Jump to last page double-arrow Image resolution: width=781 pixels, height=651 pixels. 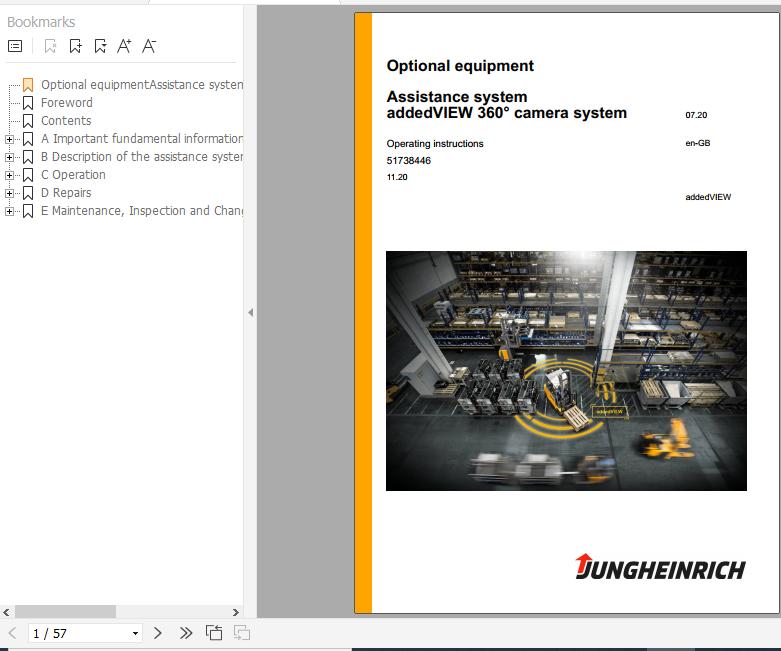click(186, 633)
